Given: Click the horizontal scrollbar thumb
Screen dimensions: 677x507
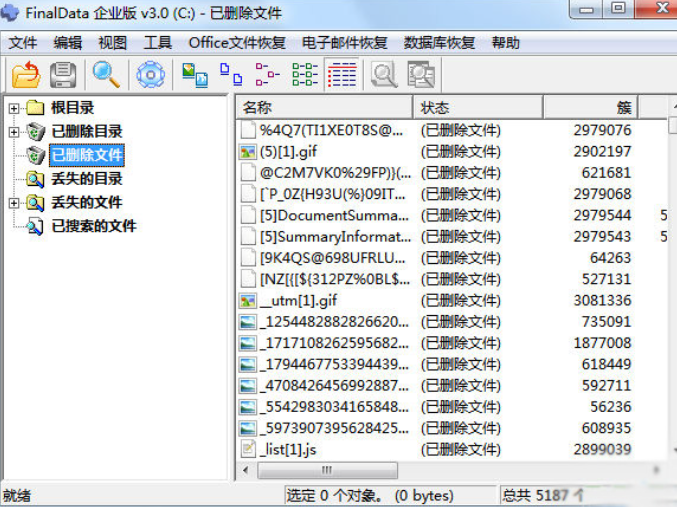Looking at the screenshot, I should [327, 470].
